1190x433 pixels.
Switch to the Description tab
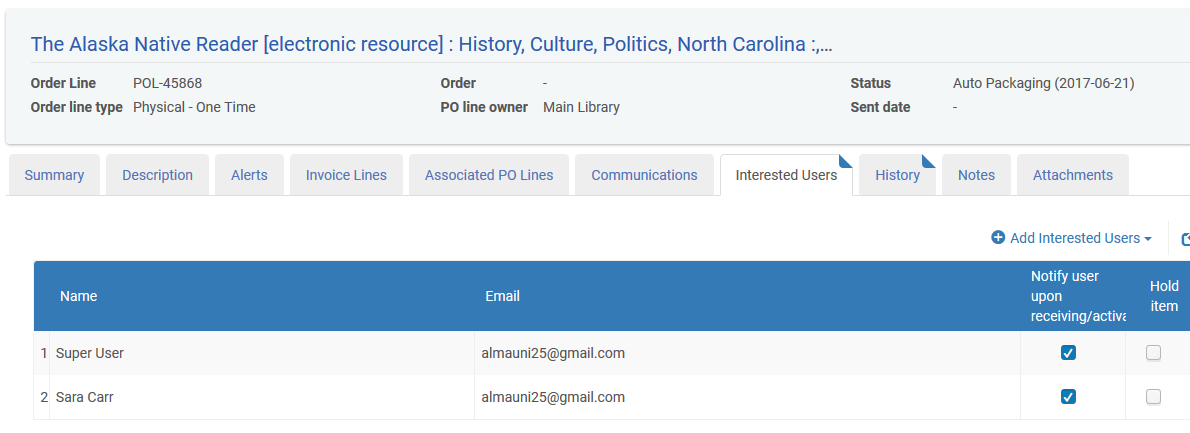point(157,175)
